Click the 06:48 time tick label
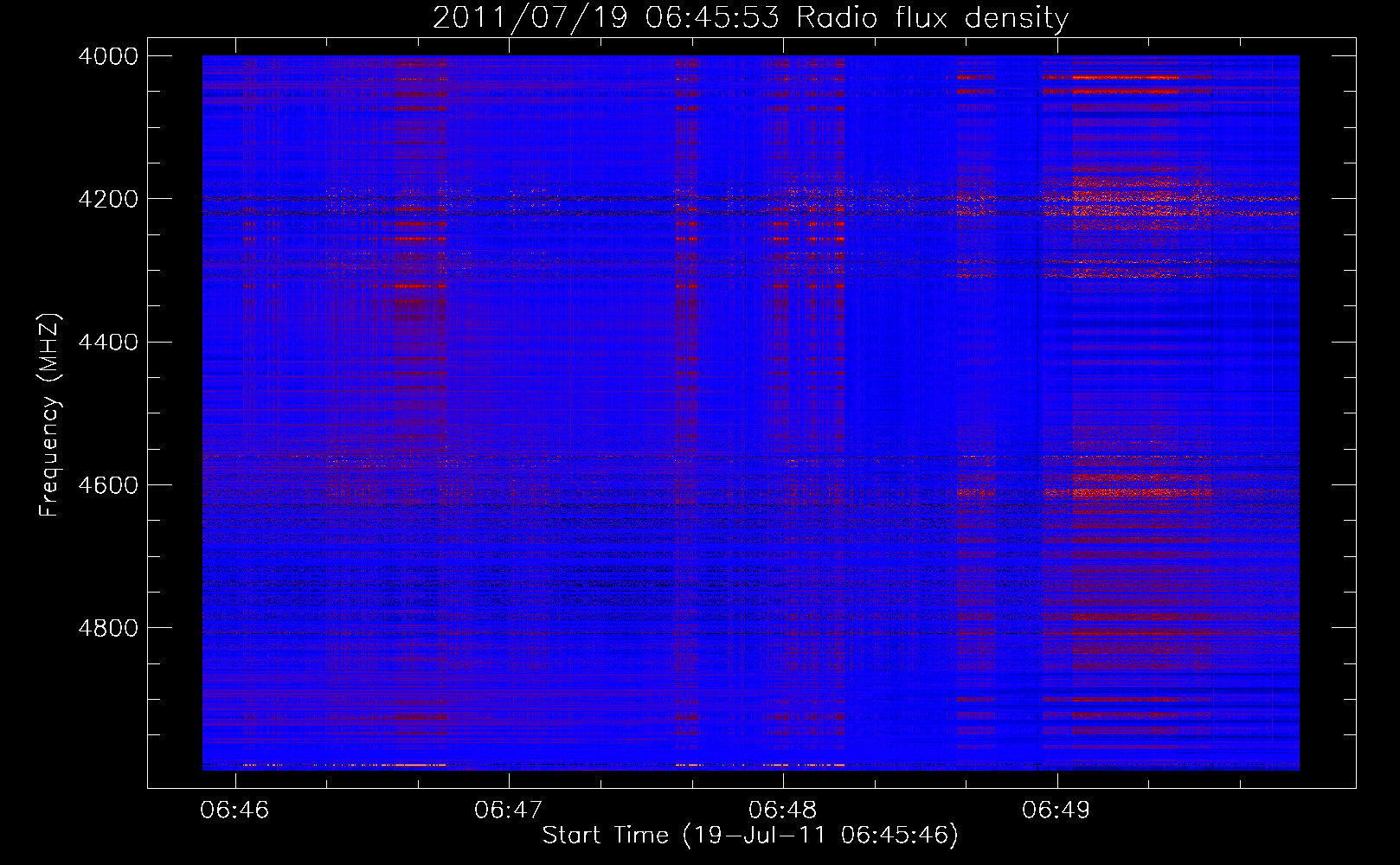The width and height of the screenshot is (1400, 865). pyautogui.click(x=783, y=810)
